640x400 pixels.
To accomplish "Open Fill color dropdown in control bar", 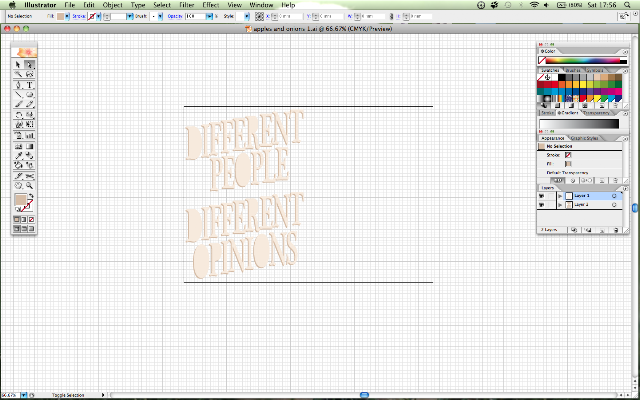I will [67, 16].
